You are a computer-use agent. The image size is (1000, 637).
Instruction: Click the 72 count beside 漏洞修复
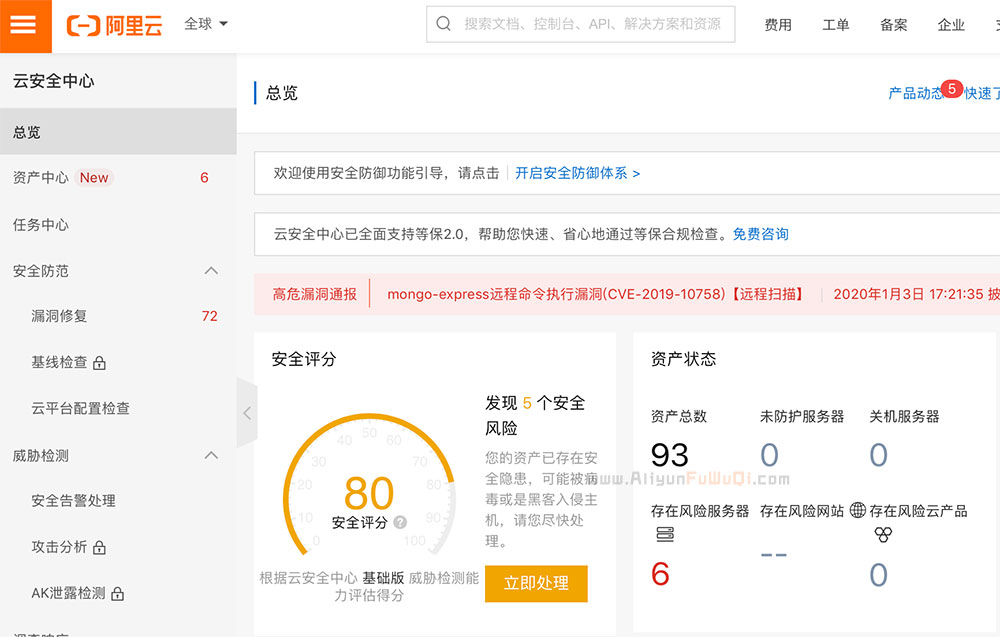click(x=209, y=316)
